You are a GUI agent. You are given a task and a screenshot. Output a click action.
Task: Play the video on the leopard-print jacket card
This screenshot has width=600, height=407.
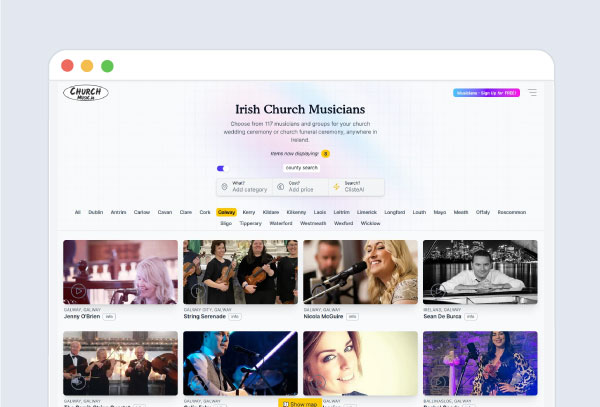(438, 382)
